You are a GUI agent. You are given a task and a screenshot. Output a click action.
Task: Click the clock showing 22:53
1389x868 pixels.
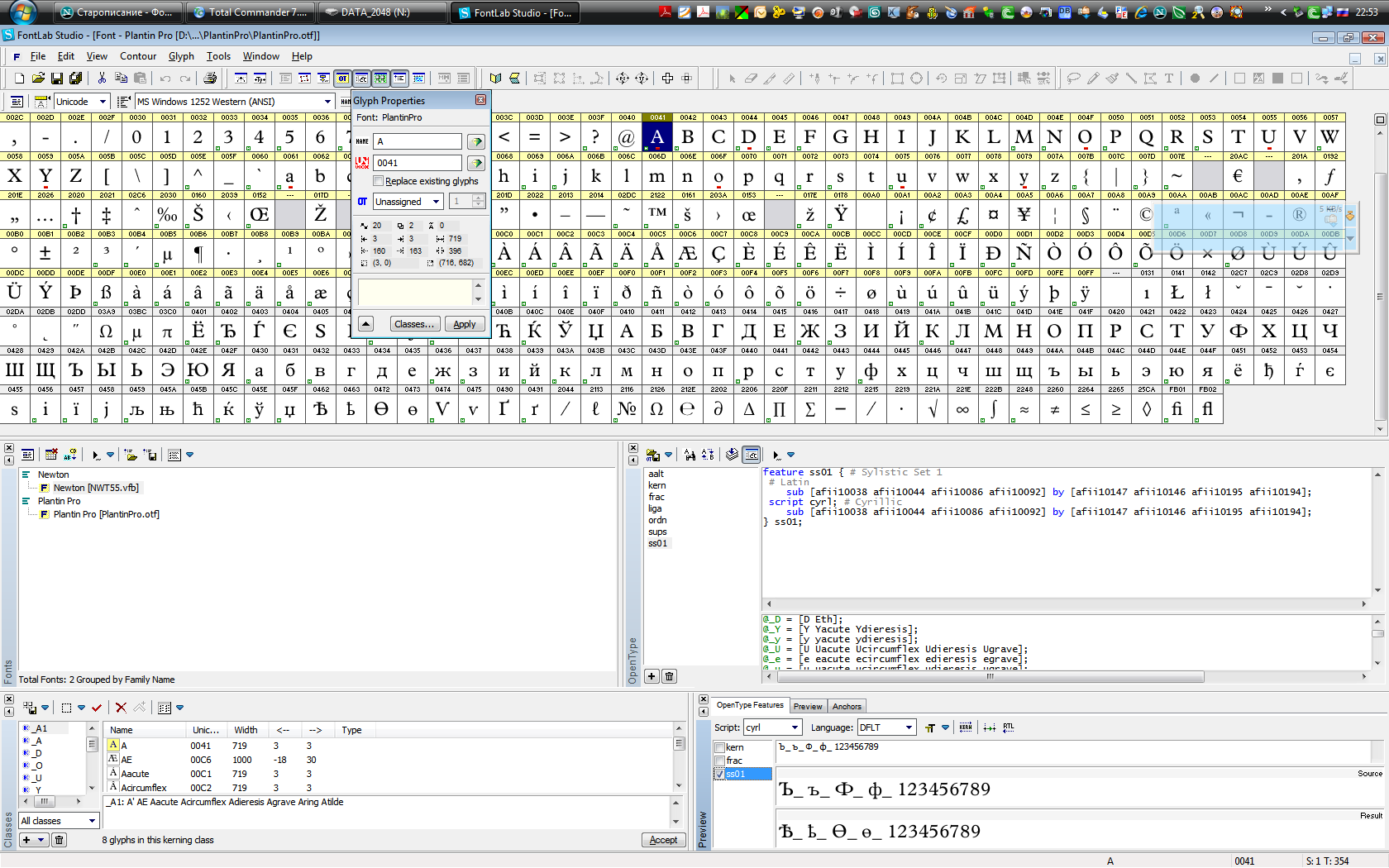tap(1367, 12)
